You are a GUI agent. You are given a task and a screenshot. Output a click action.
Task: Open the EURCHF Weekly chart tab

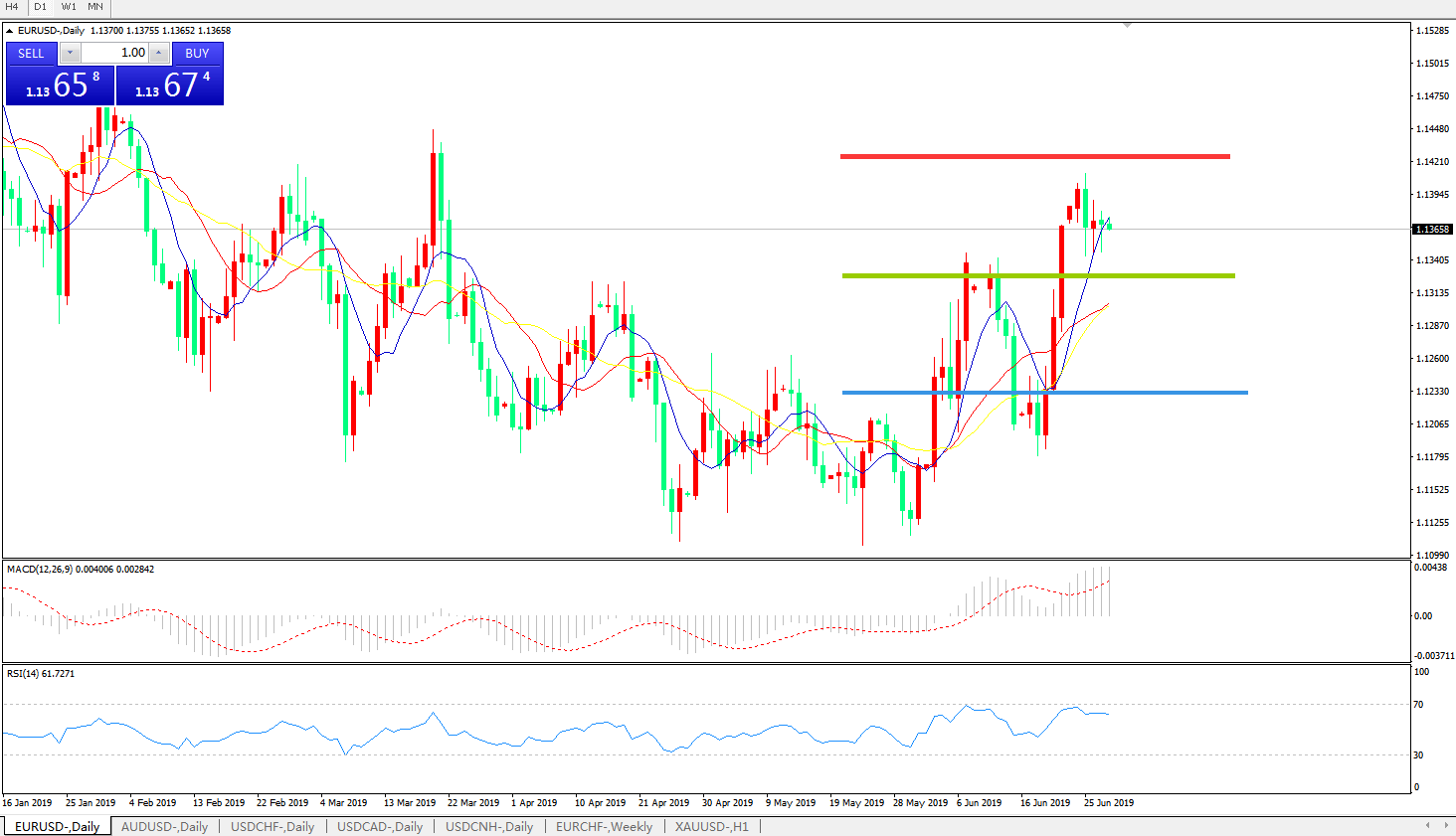coord(604,826)
